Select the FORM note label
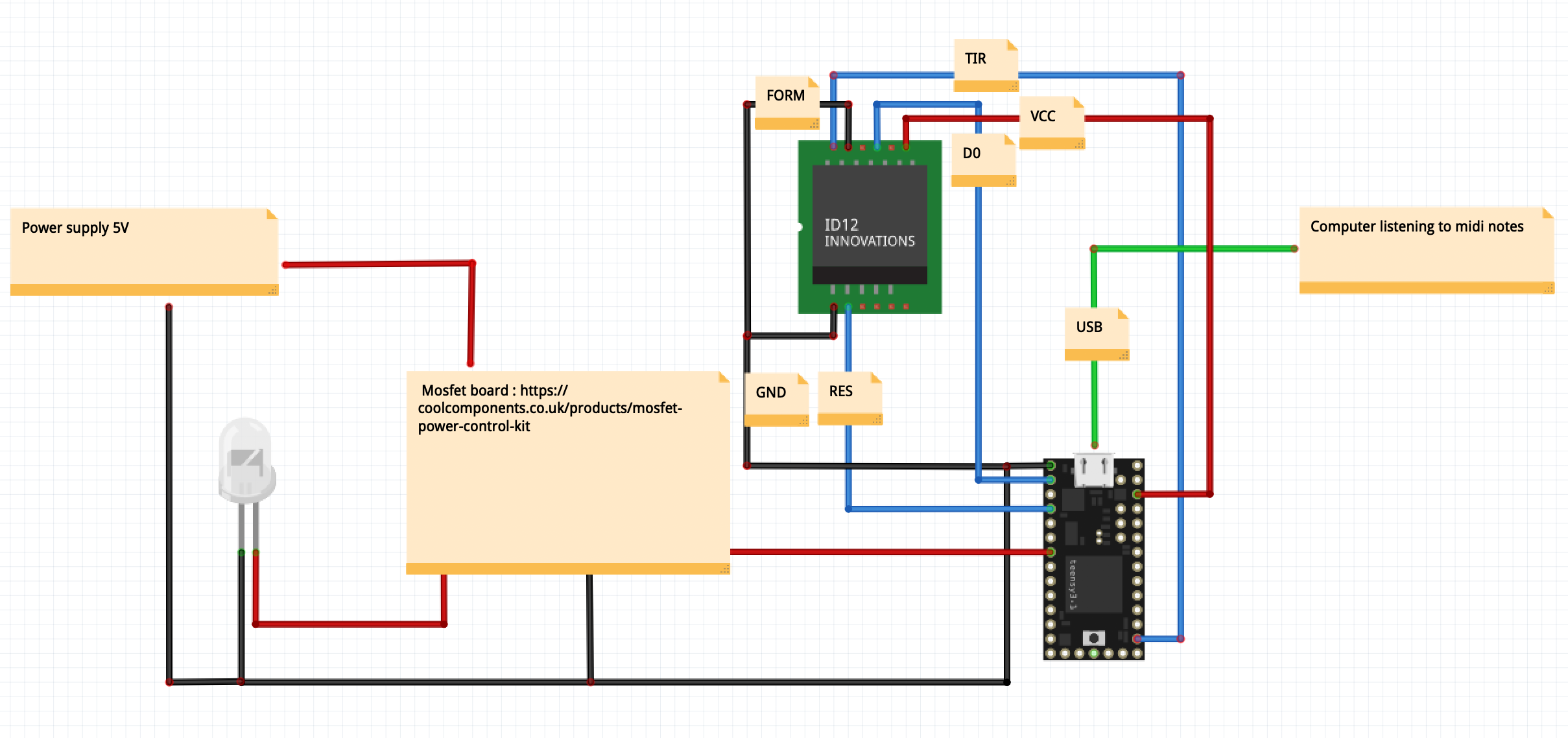Image resolution: width=1568 pixels, height=738 pixels. (786, 97)
